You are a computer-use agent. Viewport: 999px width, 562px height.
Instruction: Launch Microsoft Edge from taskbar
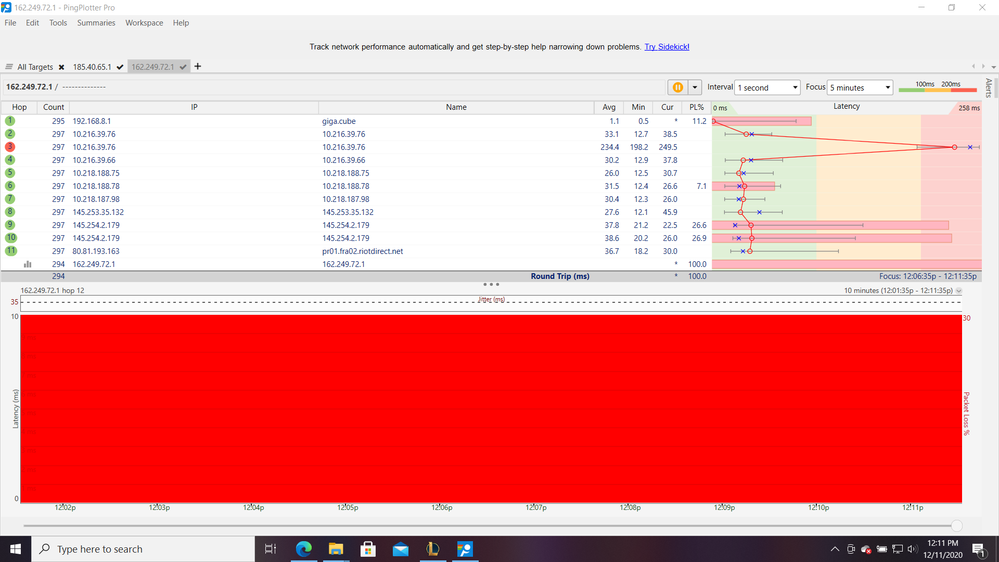point(304,549)
